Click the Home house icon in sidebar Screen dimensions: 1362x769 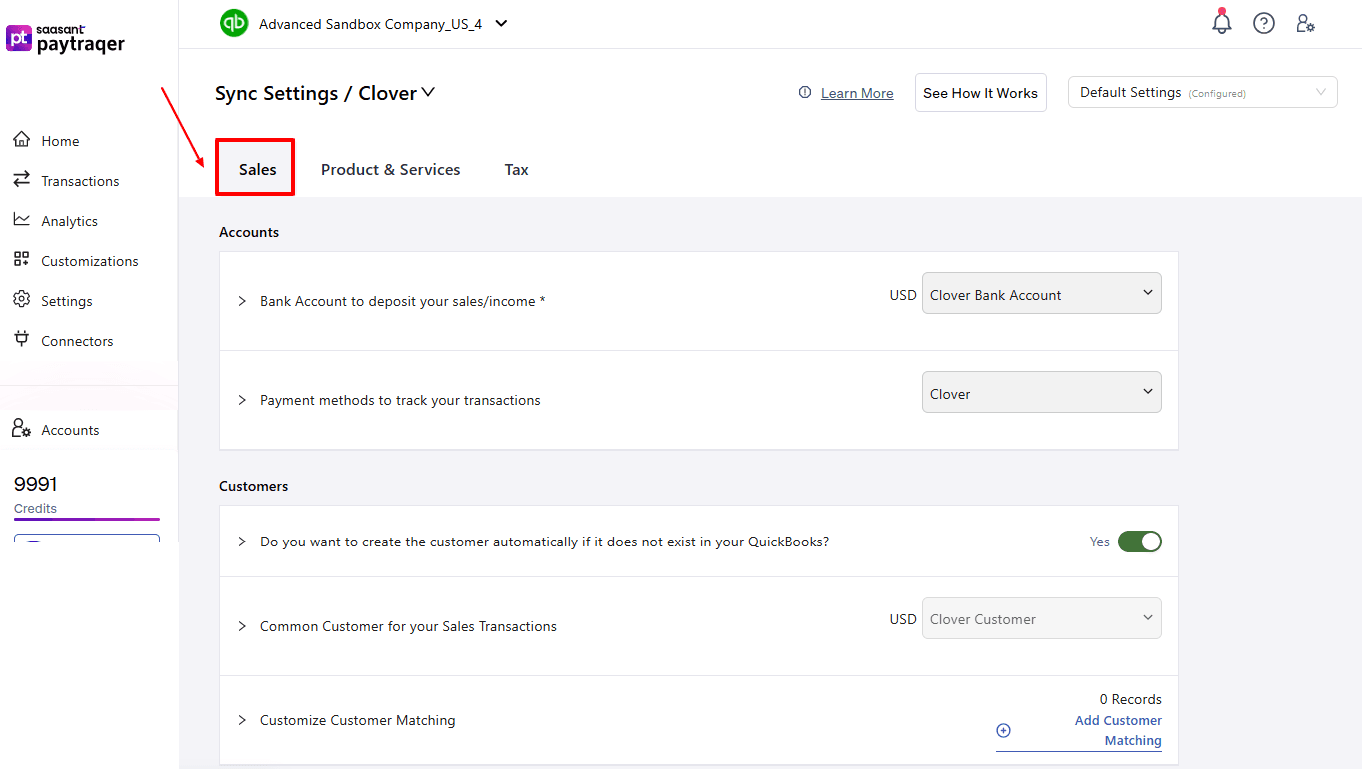click(22, 140)
